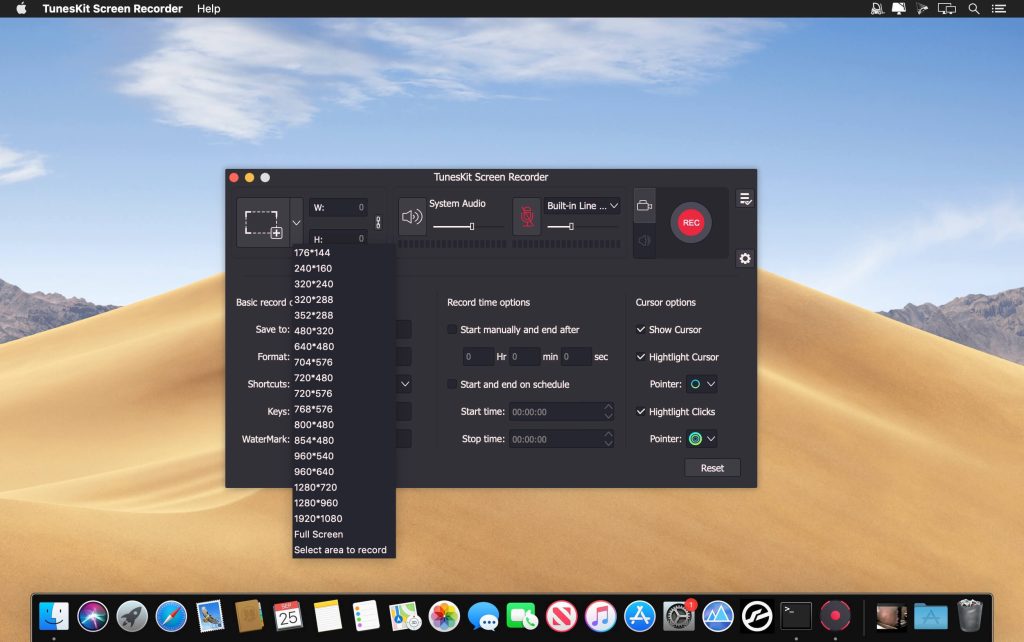The image size is (1024, 642).
Task: Click the Reset button under Cursor options
Action: (711, 467)
